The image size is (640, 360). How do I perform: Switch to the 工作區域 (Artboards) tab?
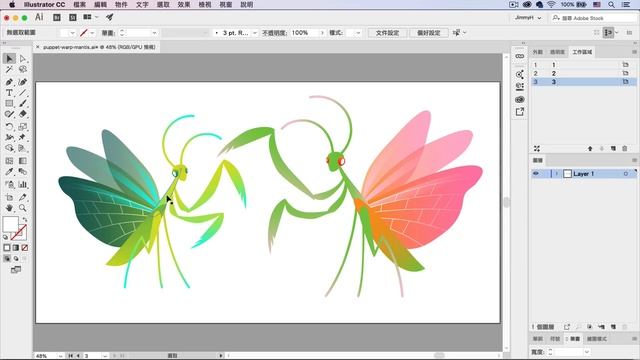pos(582,52)
